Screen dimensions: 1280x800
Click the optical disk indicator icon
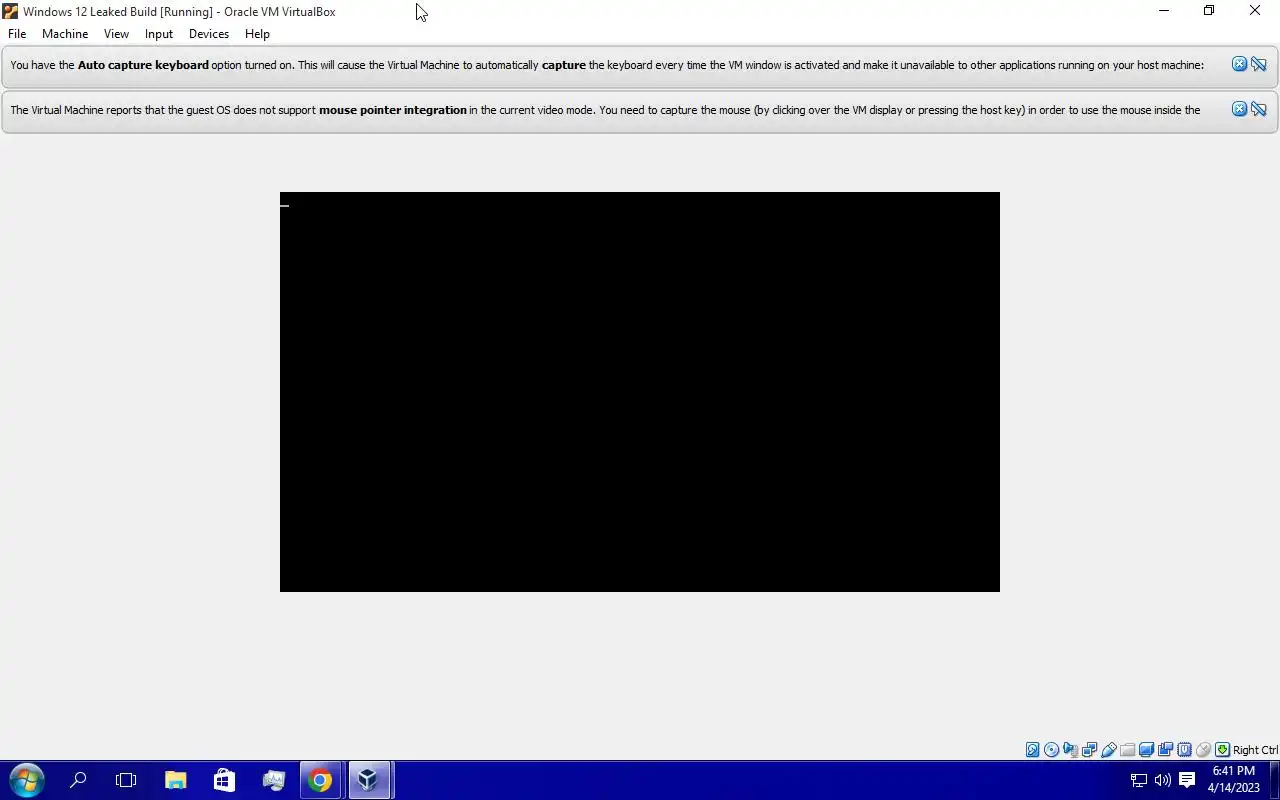coord(1051,750)
